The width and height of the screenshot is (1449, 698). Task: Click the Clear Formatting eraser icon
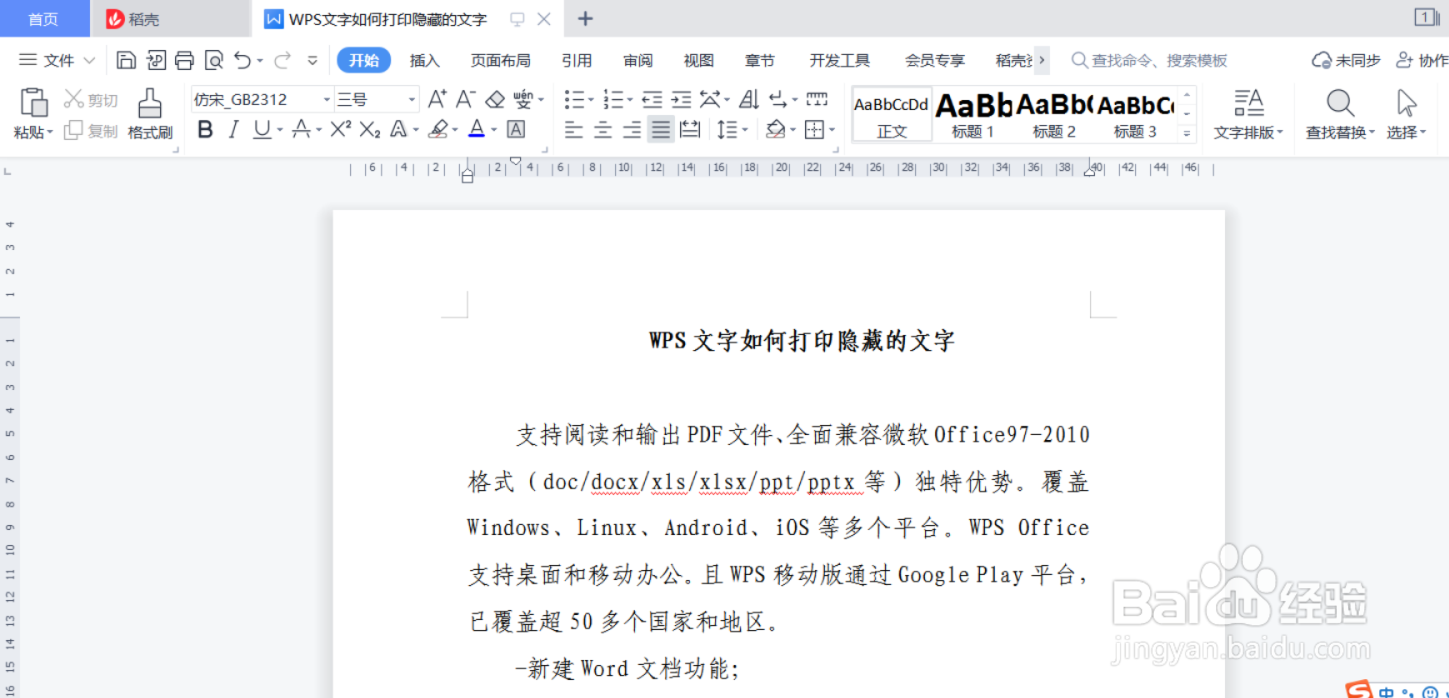coord(495,99)
